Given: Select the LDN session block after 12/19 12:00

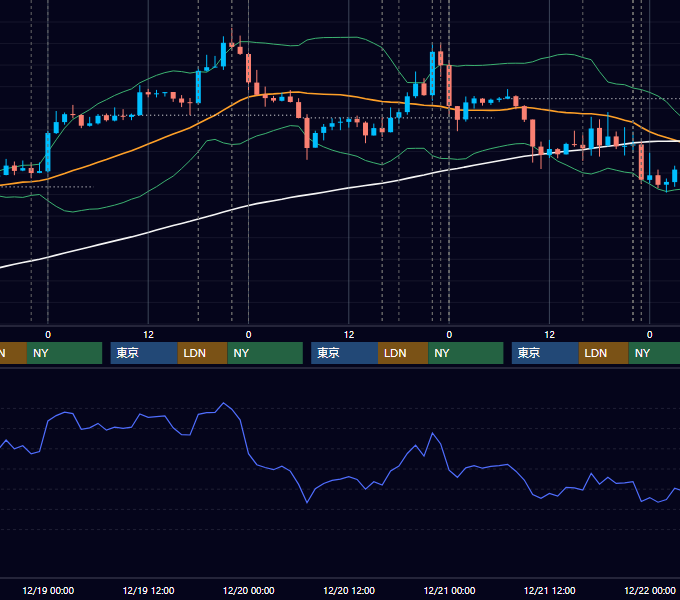Looking at the screenshot, I should click(x=203, y=353).
